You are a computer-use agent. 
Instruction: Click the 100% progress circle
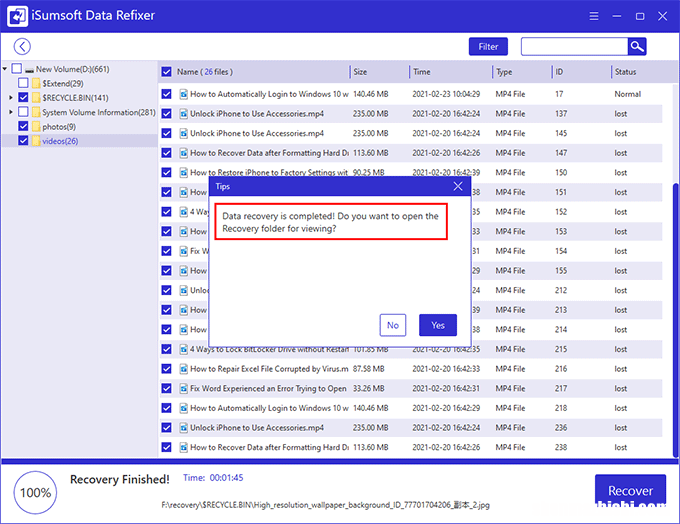(36, 493)
